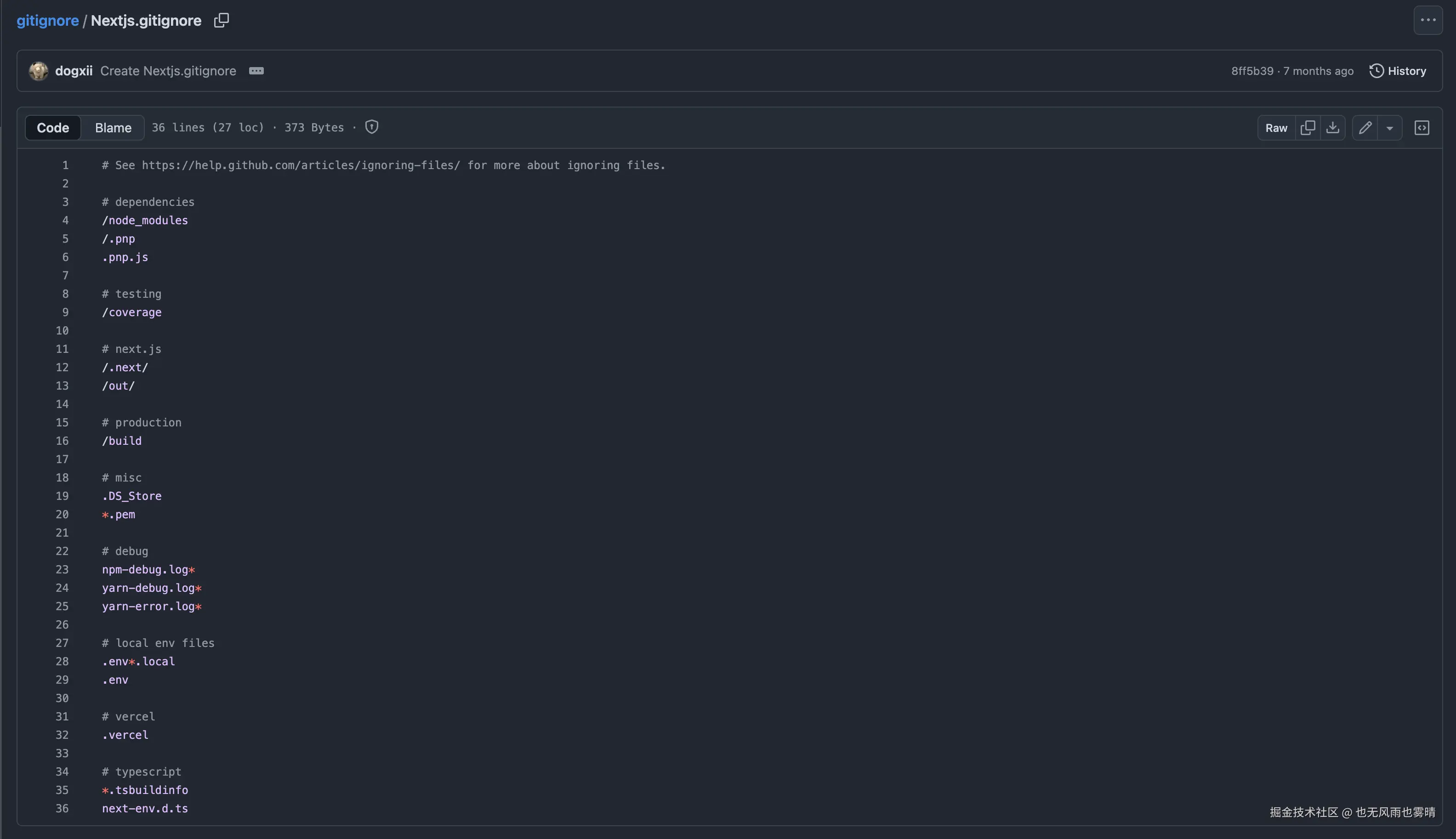Go to gitignore repository breadcrumb
The image size is (1456, 839).
(47, 21)
